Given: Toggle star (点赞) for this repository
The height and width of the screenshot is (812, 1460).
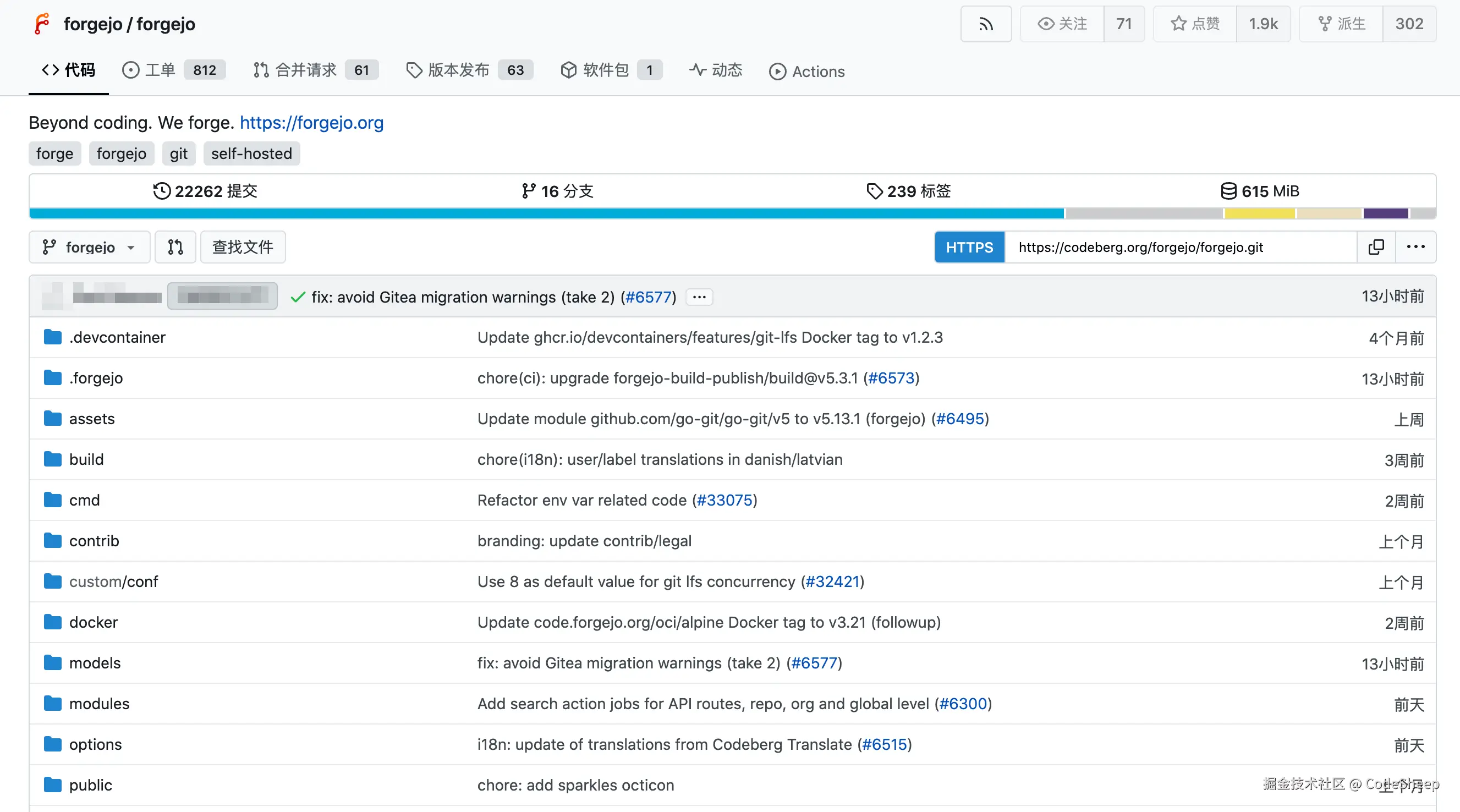Looking at the screenshot, I should click(1195, 24).
